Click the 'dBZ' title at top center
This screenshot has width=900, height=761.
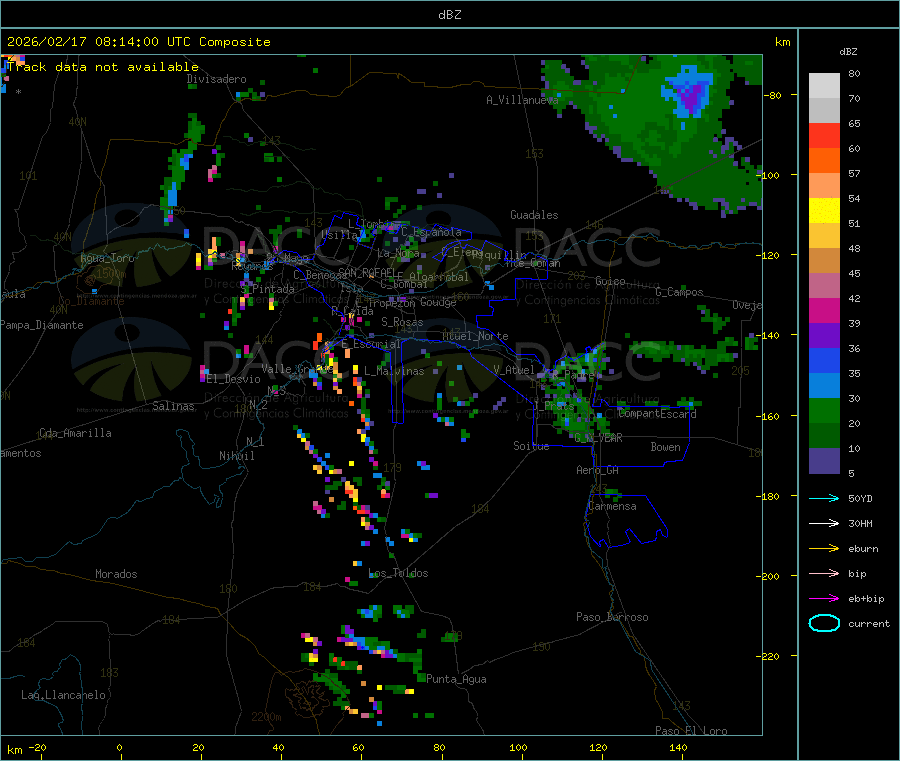pyautogui.click(x=449, y=15)
